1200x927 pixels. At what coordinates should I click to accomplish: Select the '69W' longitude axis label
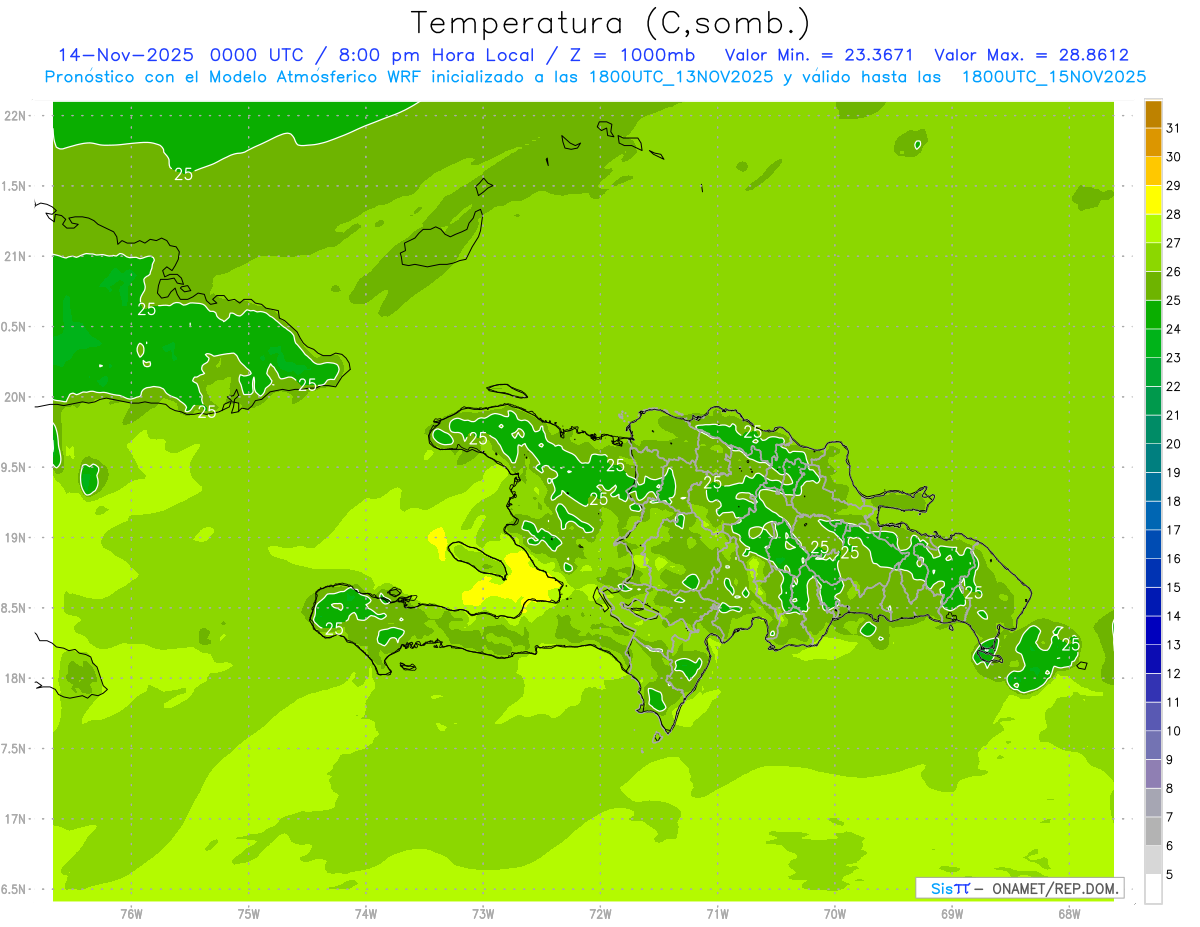(952, 913)
